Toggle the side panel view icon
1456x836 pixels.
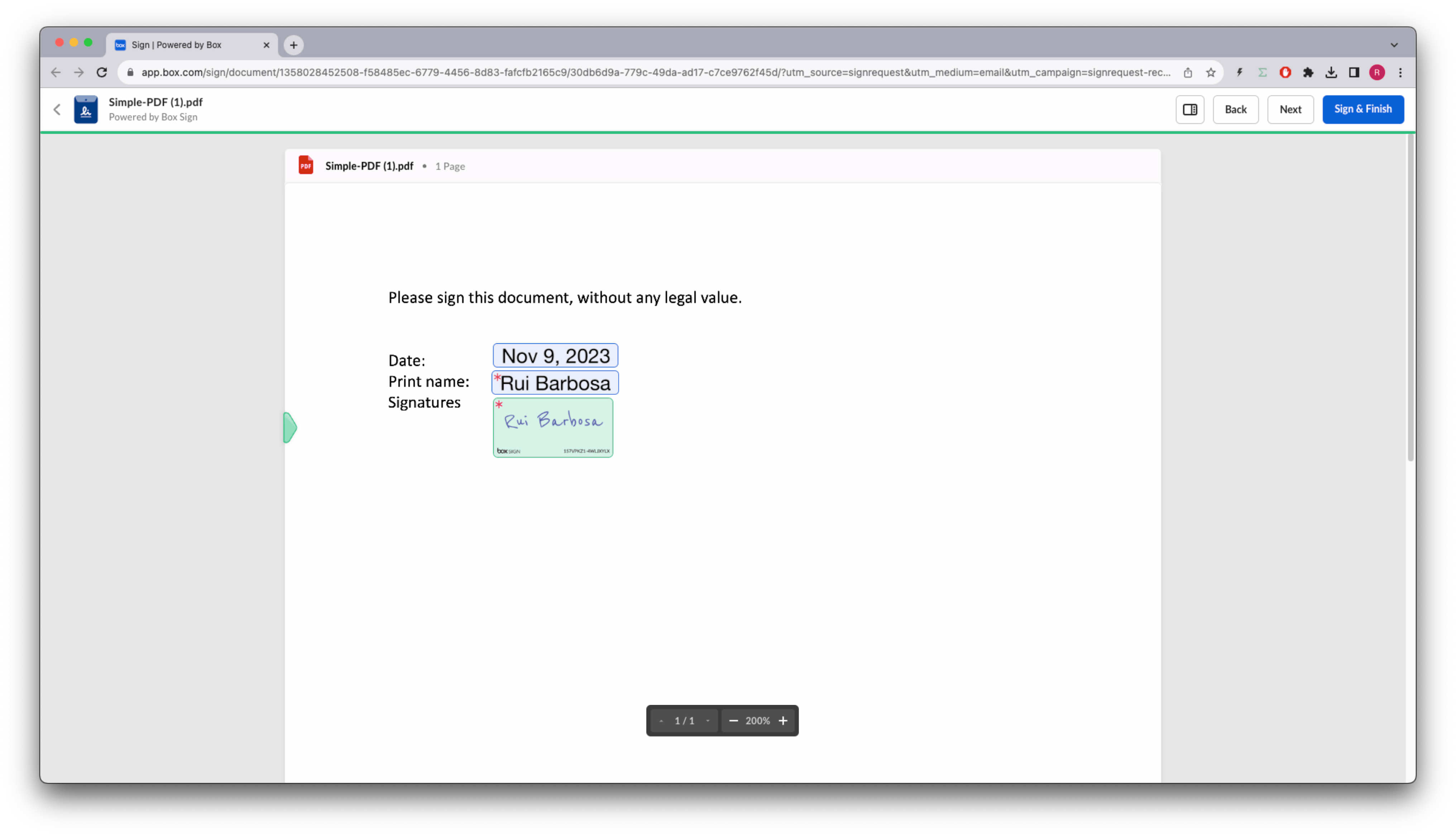tap(1189, 109)
